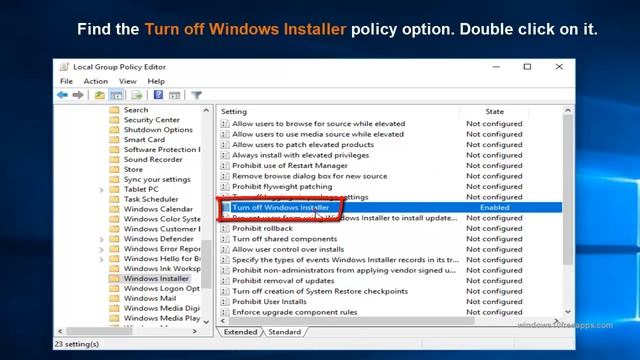Click the Filter funnel toolbar icon
This screenshot has width=640, height=360.
point(196,95)
